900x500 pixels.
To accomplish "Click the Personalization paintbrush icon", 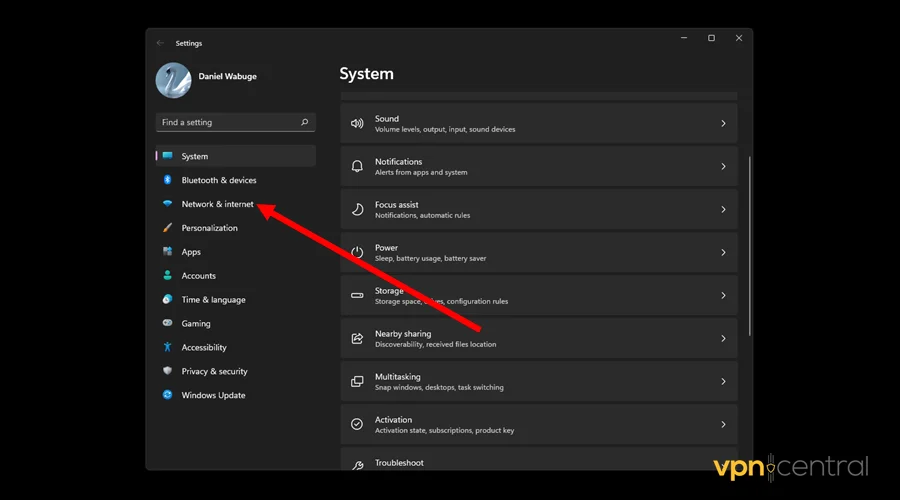I will [167, 228].
